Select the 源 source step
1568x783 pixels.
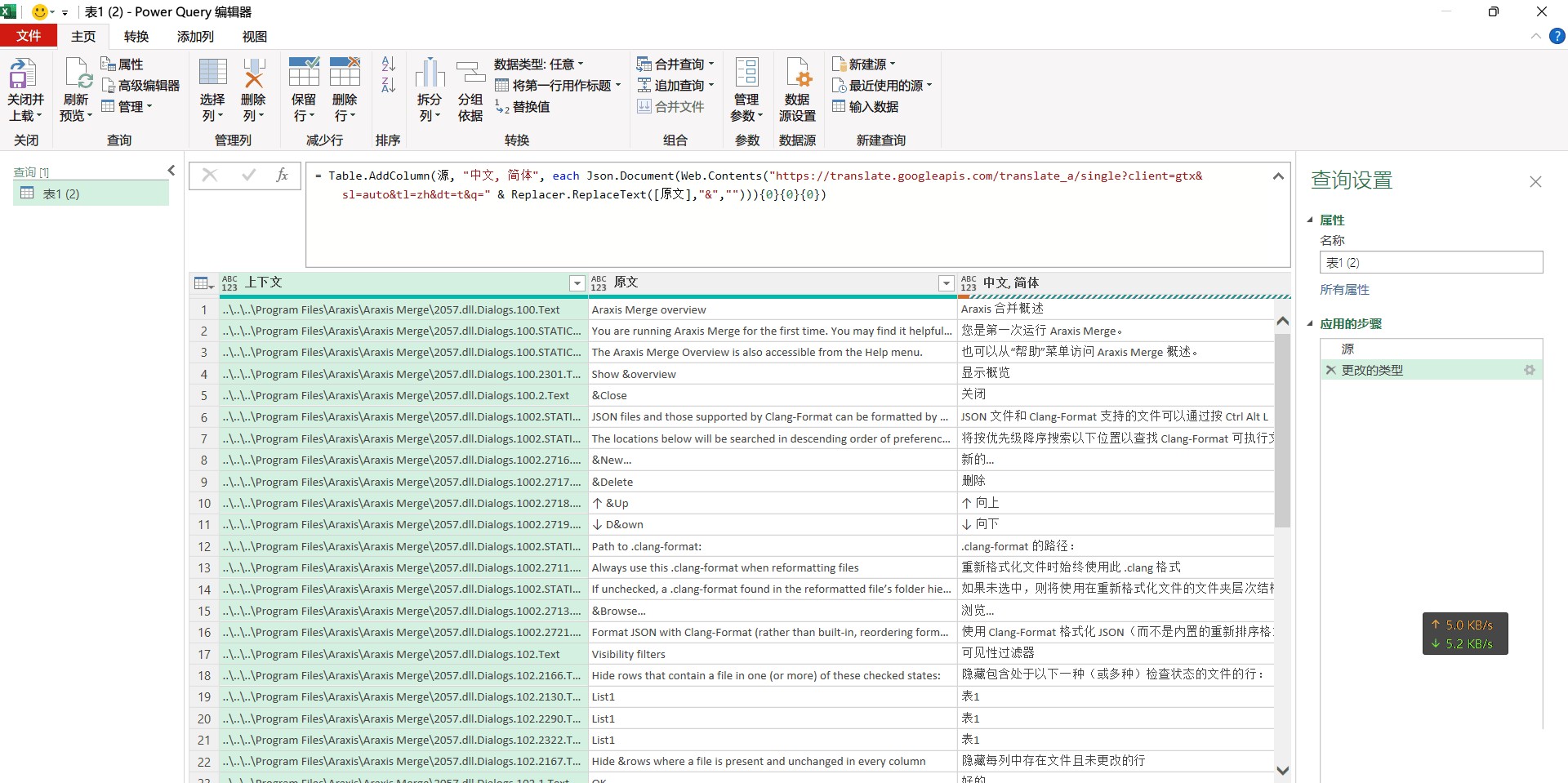1431,349
